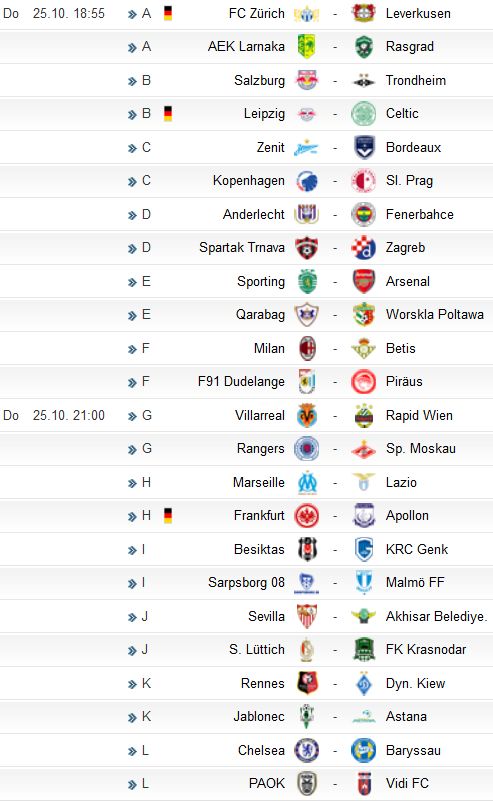Expand the Villarreal vs Rapid Wien match arrow
493x801 pixels.
click(x=132, y=416)
